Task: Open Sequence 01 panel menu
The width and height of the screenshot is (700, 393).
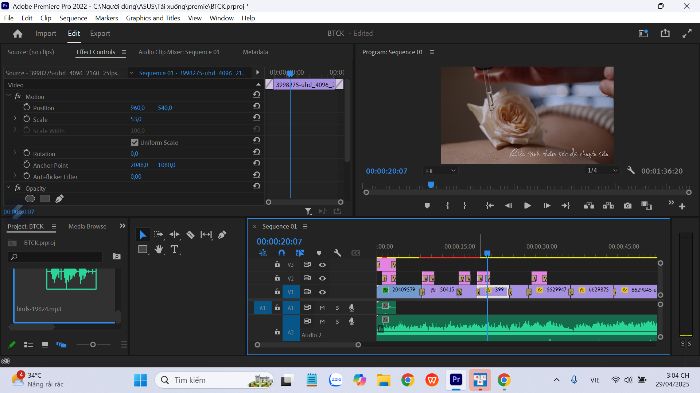Action: (305, 226)
